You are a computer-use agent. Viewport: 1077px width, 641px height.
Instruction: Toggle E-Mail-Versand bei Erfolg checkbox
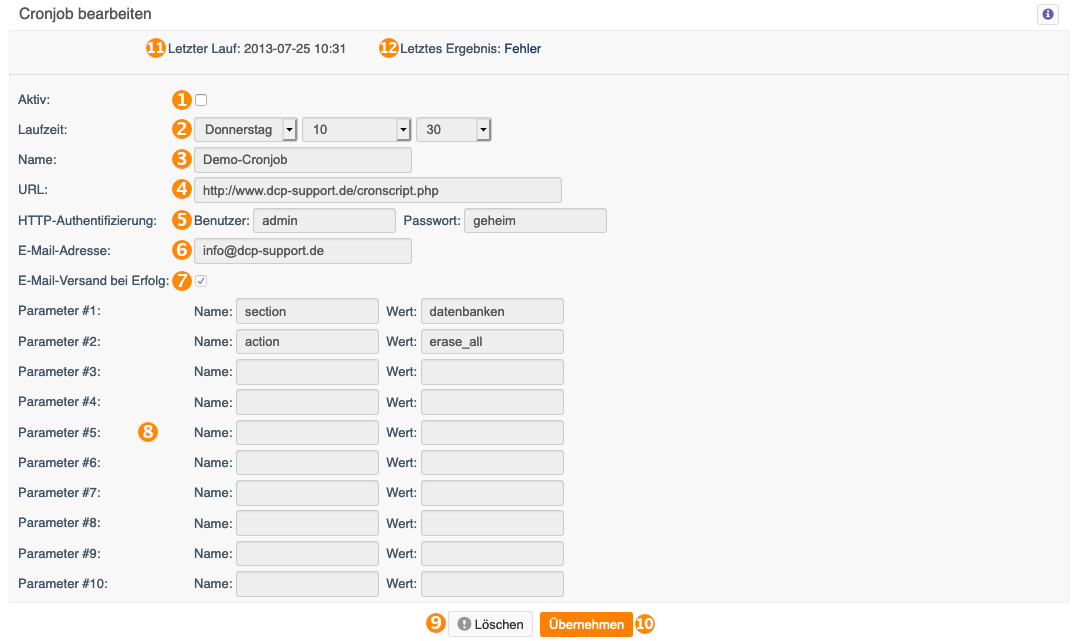(x=201, y=280)
